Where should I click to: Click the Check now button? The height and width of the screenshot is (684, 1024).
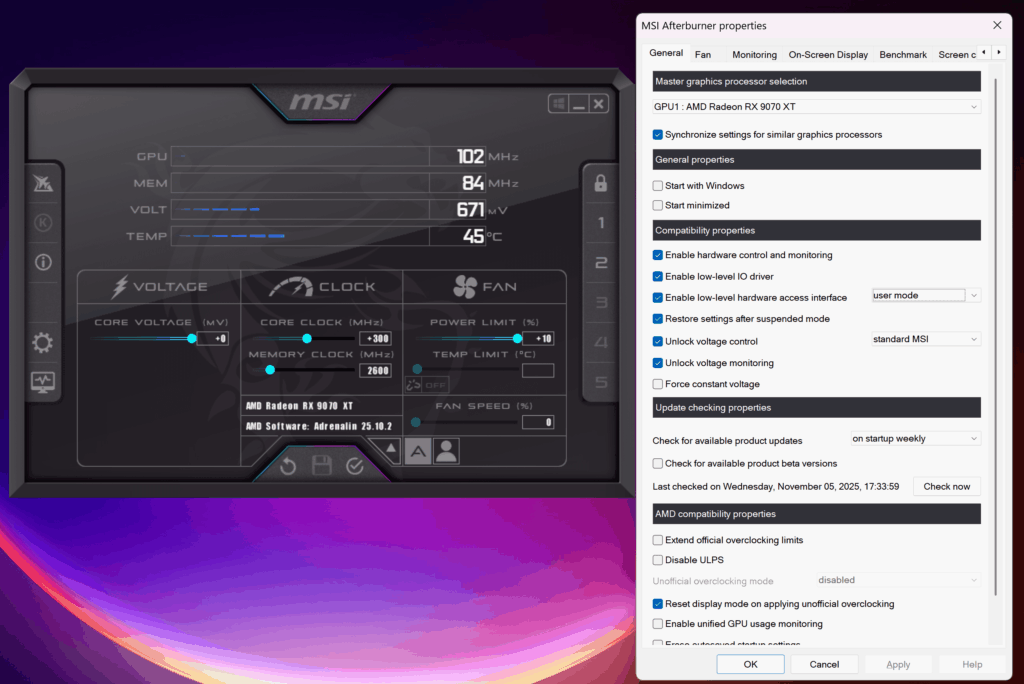click(946, 487)
